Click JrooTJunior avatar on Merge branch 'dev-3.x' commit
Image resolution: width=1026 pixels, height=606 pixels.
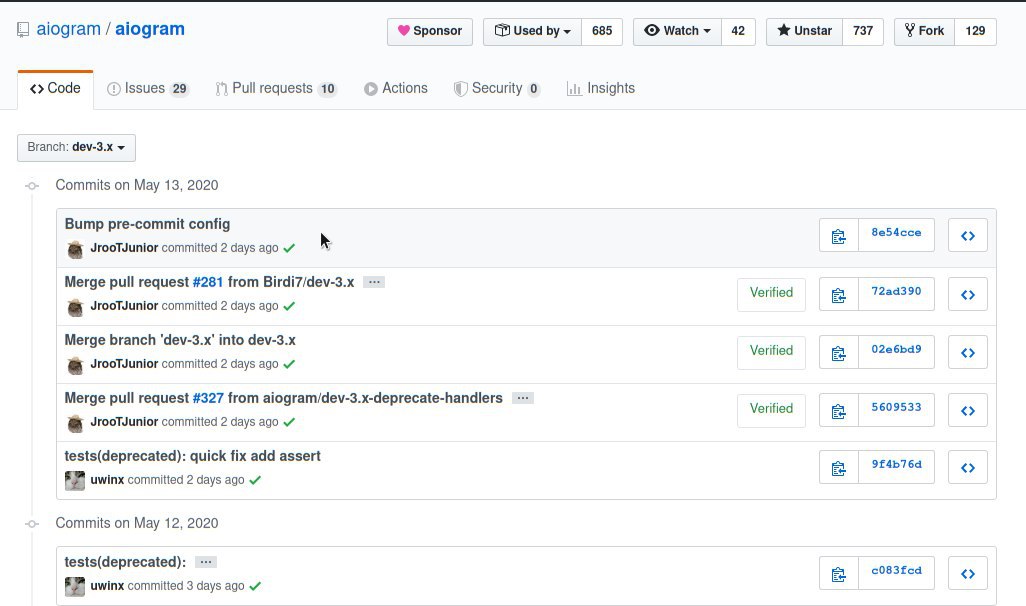tap(75, 365)
